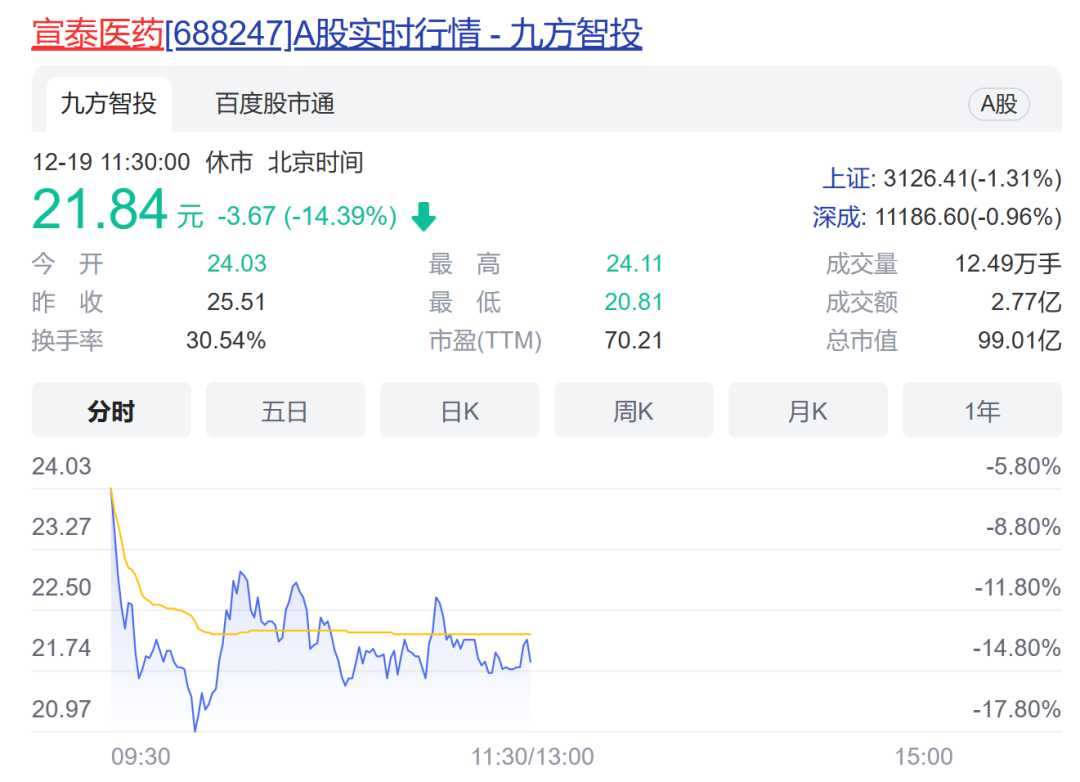Switch to the 百度股市通 tab
The height and width of the screenshot is (782, 1080).
tap(275, 104)
